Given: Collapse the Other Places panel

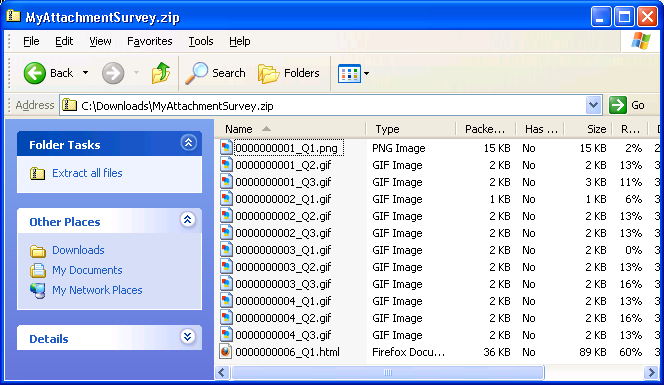Looking at the screenshot, I should click(x=188, y=219).
